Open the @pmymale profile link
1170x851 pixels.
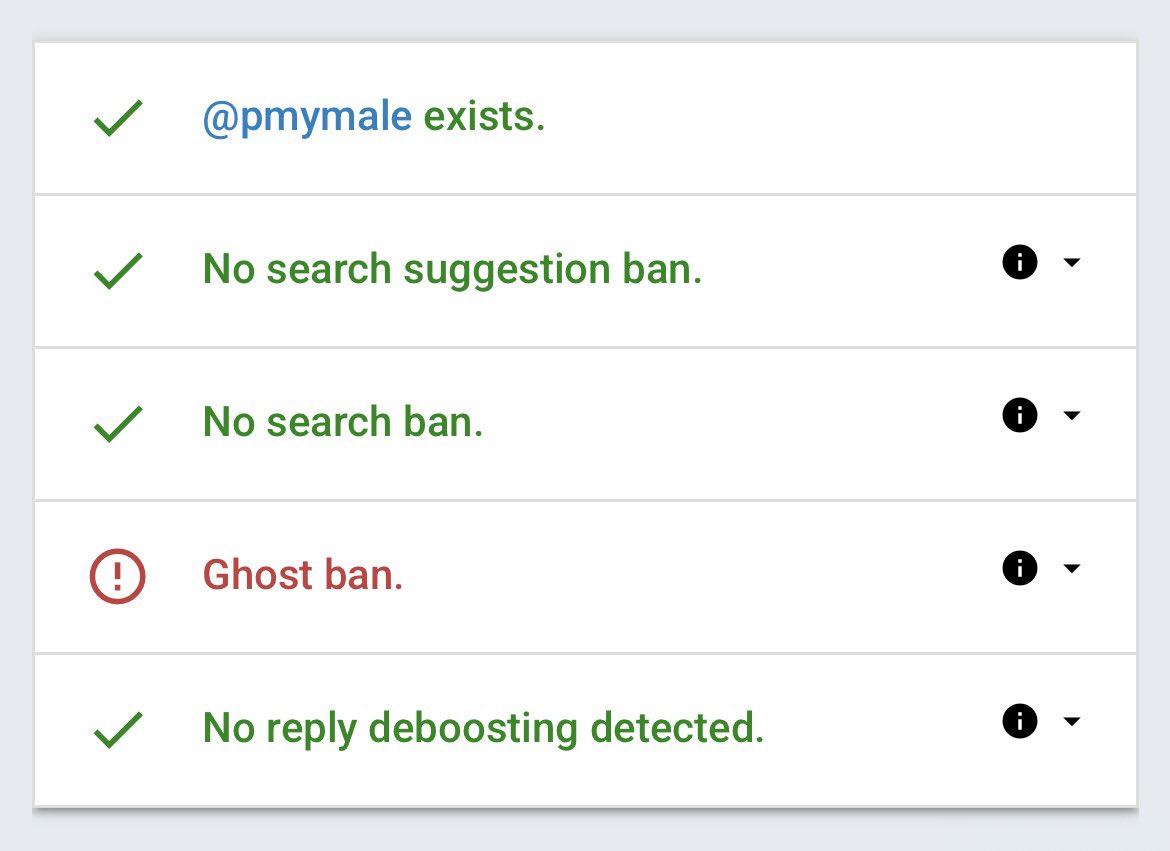click(x=307, y=118)
